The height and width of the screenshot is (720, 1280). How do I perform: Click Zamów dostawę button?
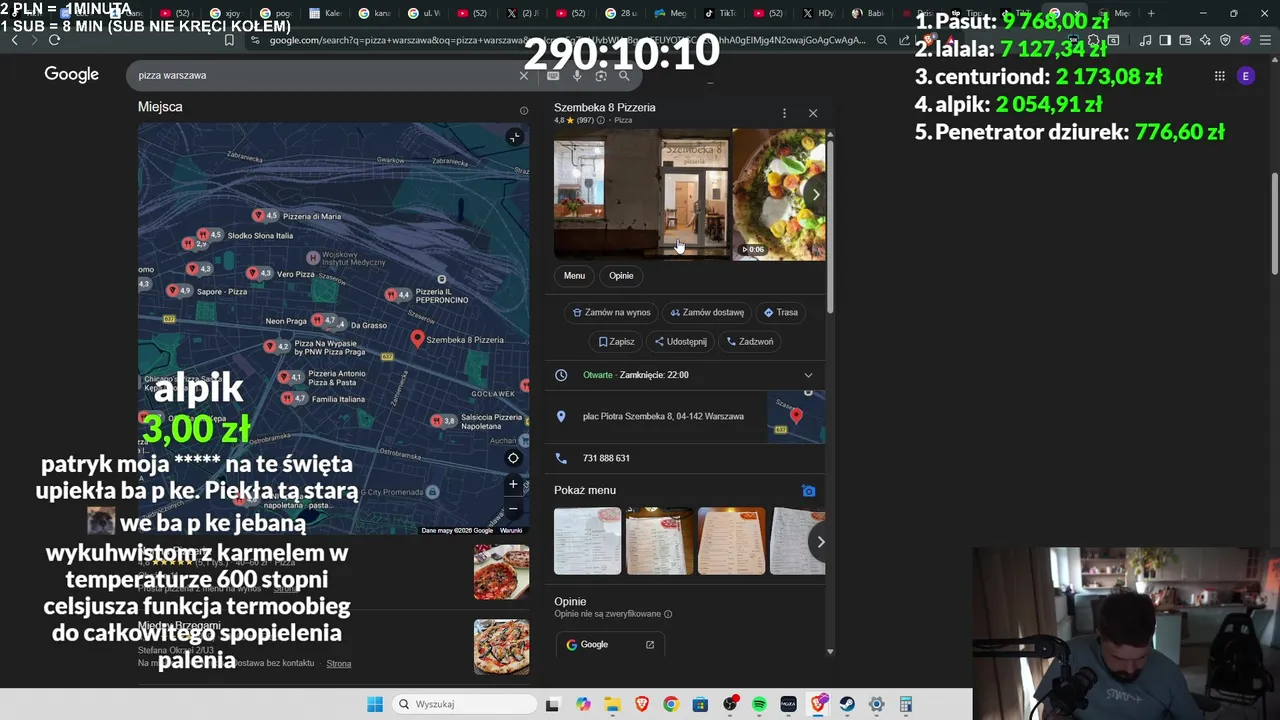coord(707,312)
